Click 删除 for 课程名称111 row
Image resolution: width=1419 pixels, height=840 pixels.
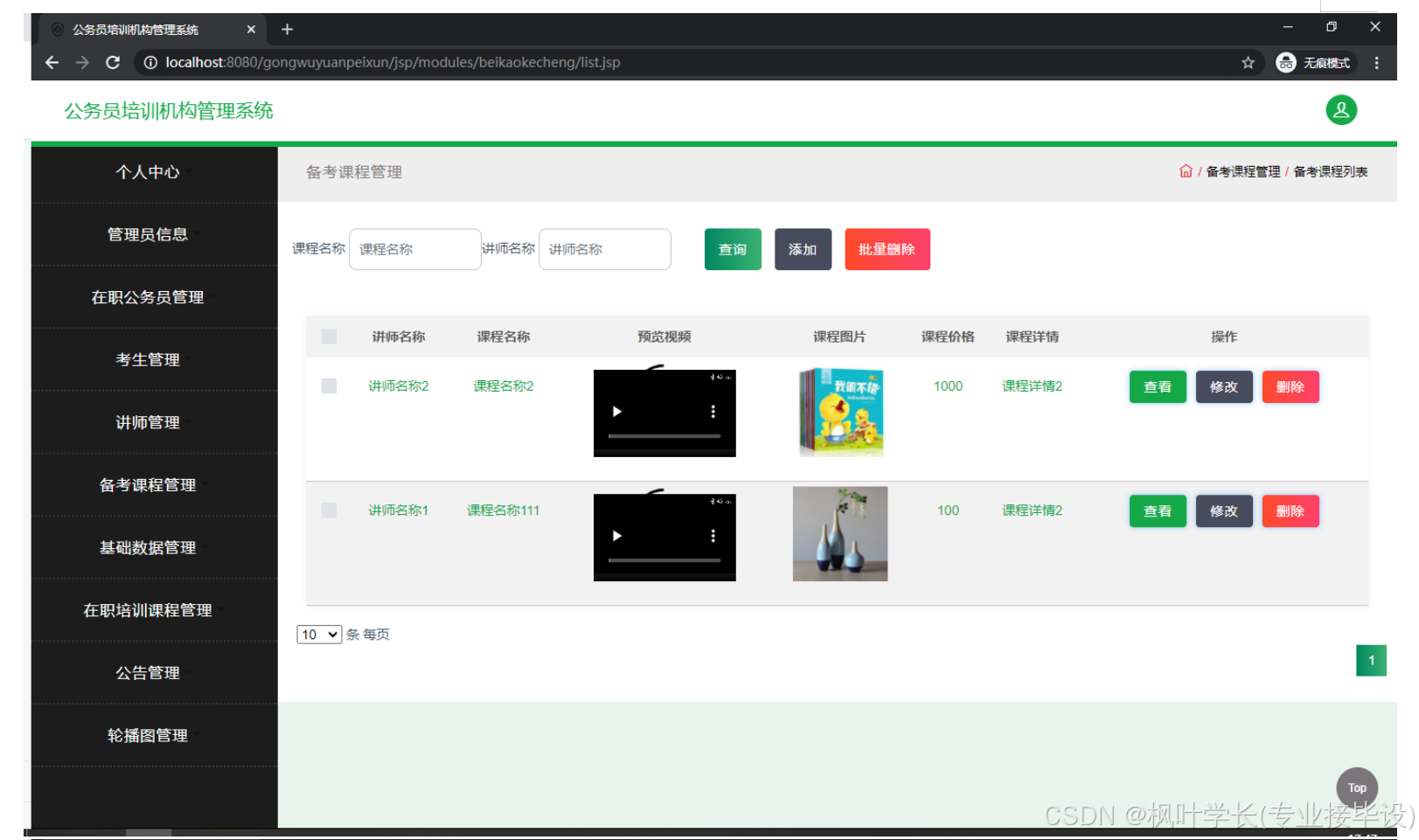1290,510
